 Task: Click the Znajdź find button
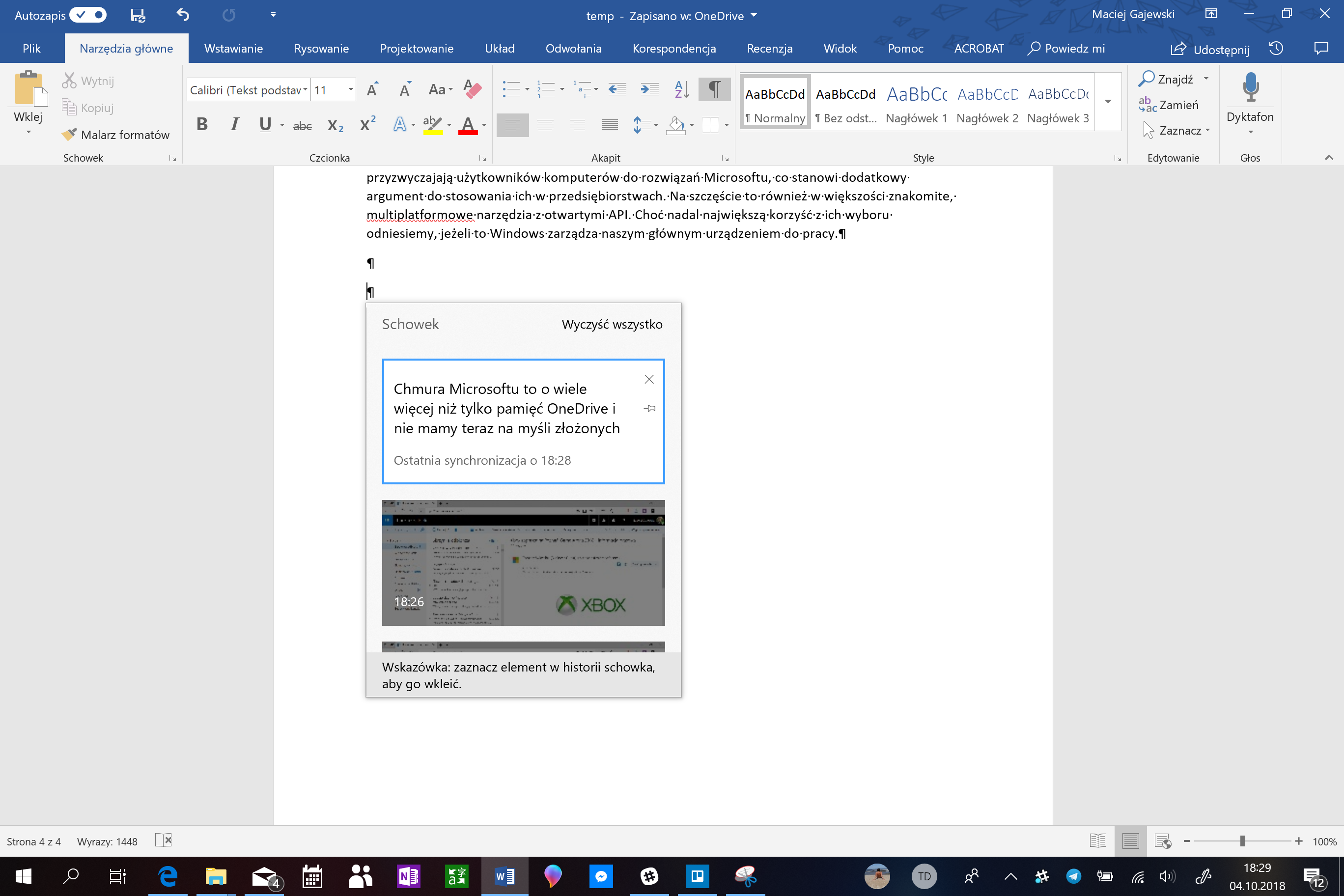point(1166,79)
